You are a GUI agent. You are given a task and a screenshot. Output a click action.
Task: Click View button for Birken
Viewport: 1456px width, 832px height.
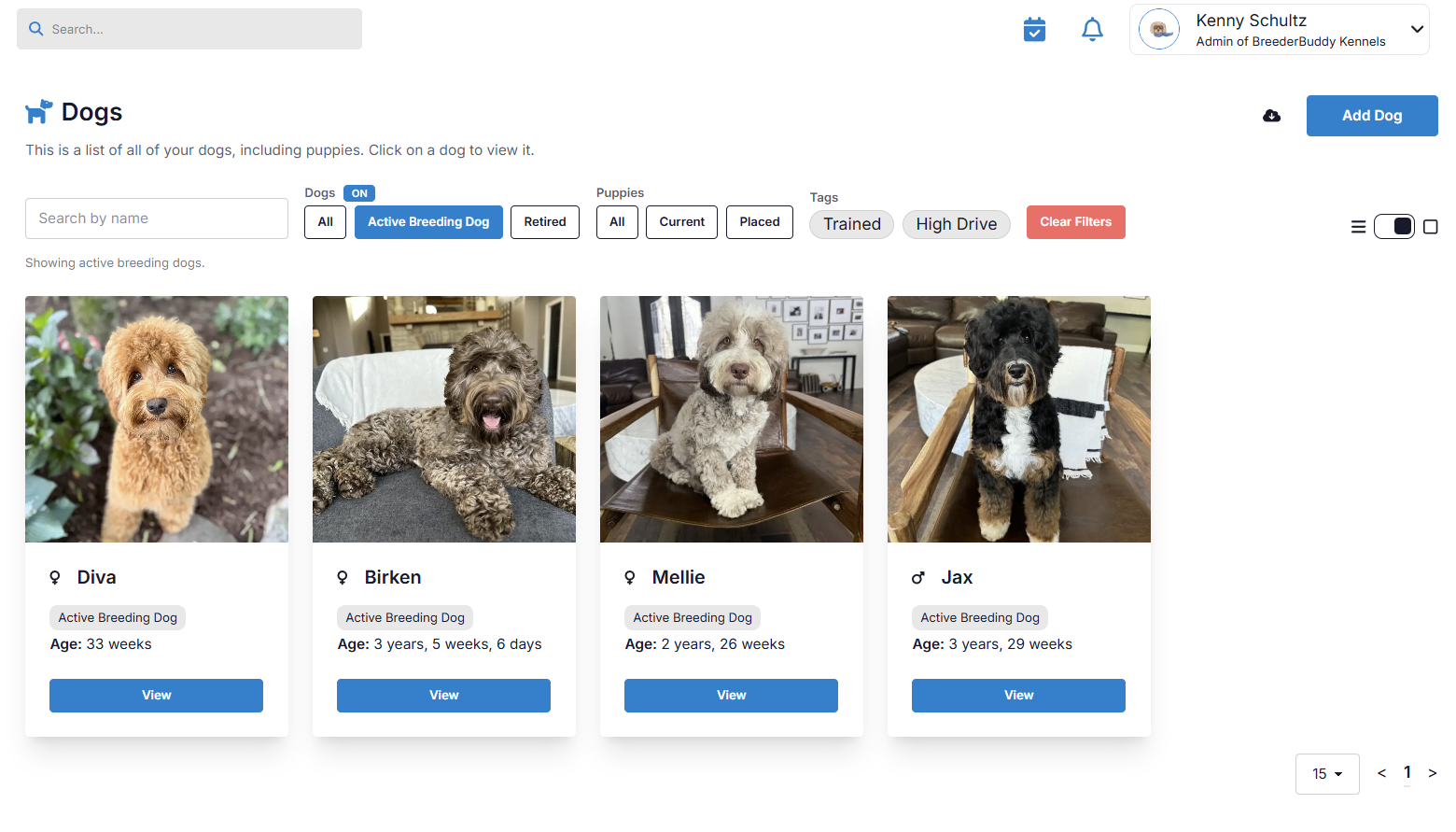(443, 696)
